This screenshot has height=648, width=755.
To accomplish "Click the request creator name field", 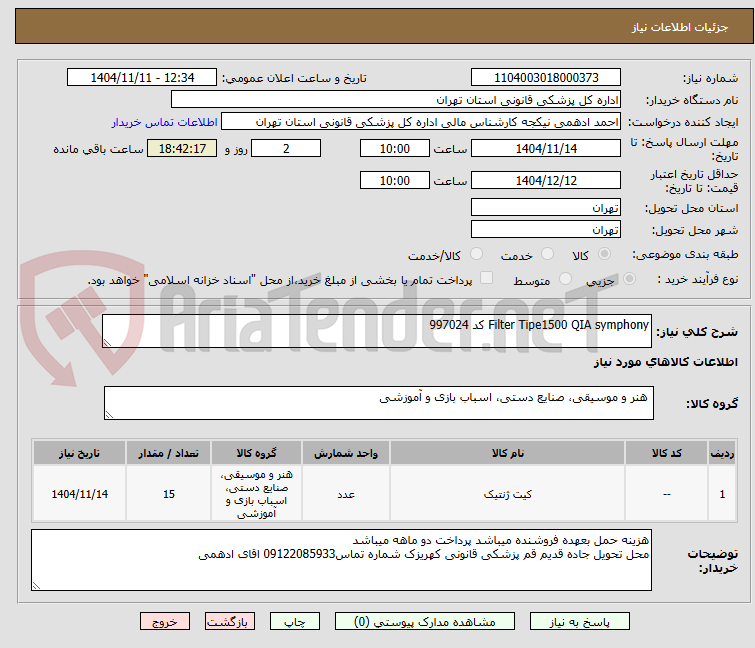I will [x=421, y=122].
